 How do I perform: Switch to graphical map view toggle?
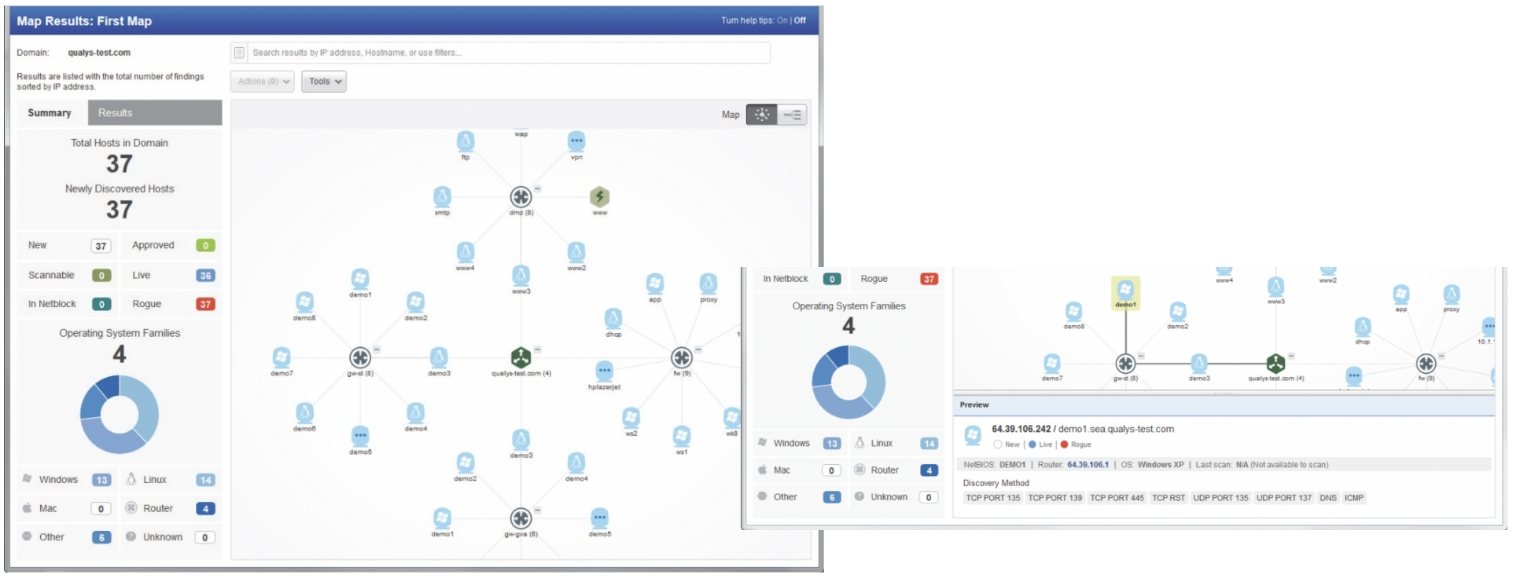762,115
